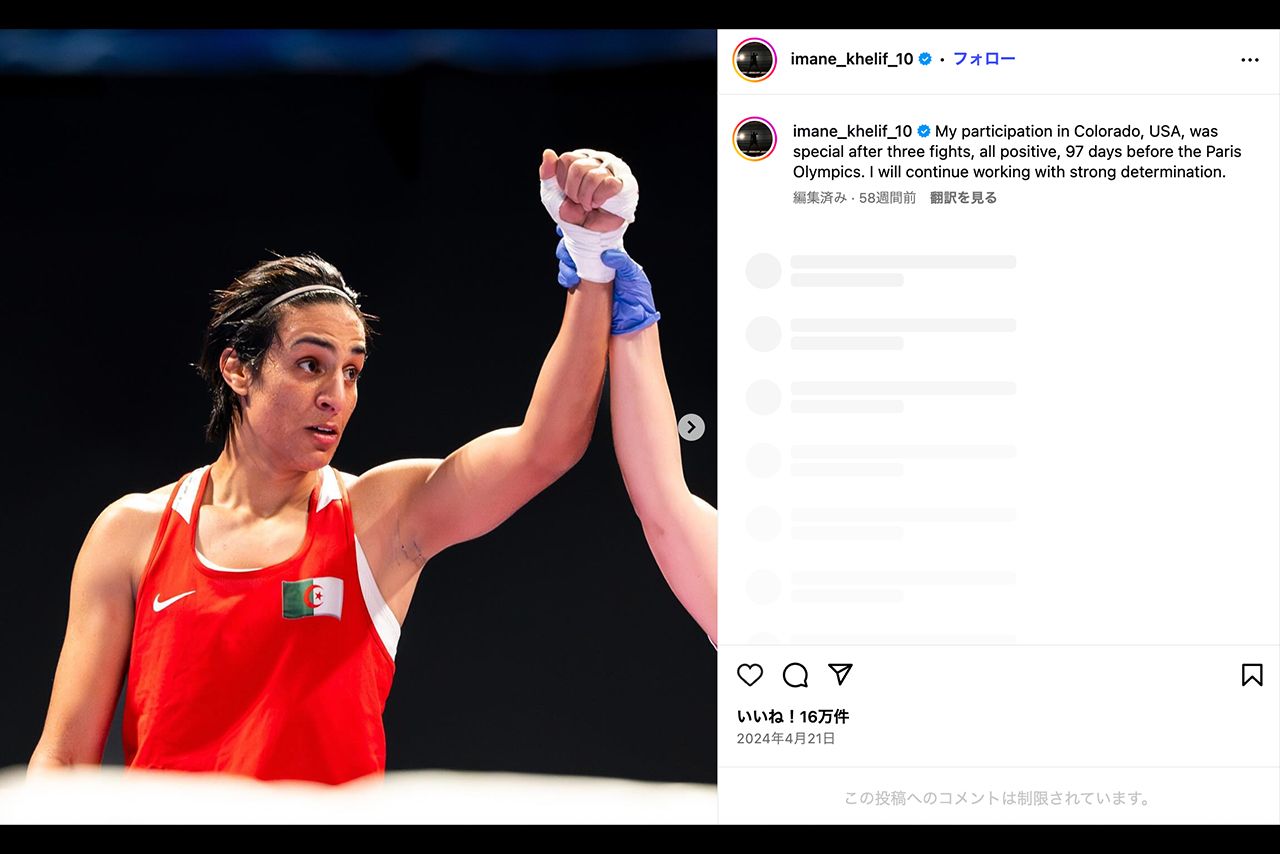Open comments with the speech bubble icon

[x=795, y=675]
